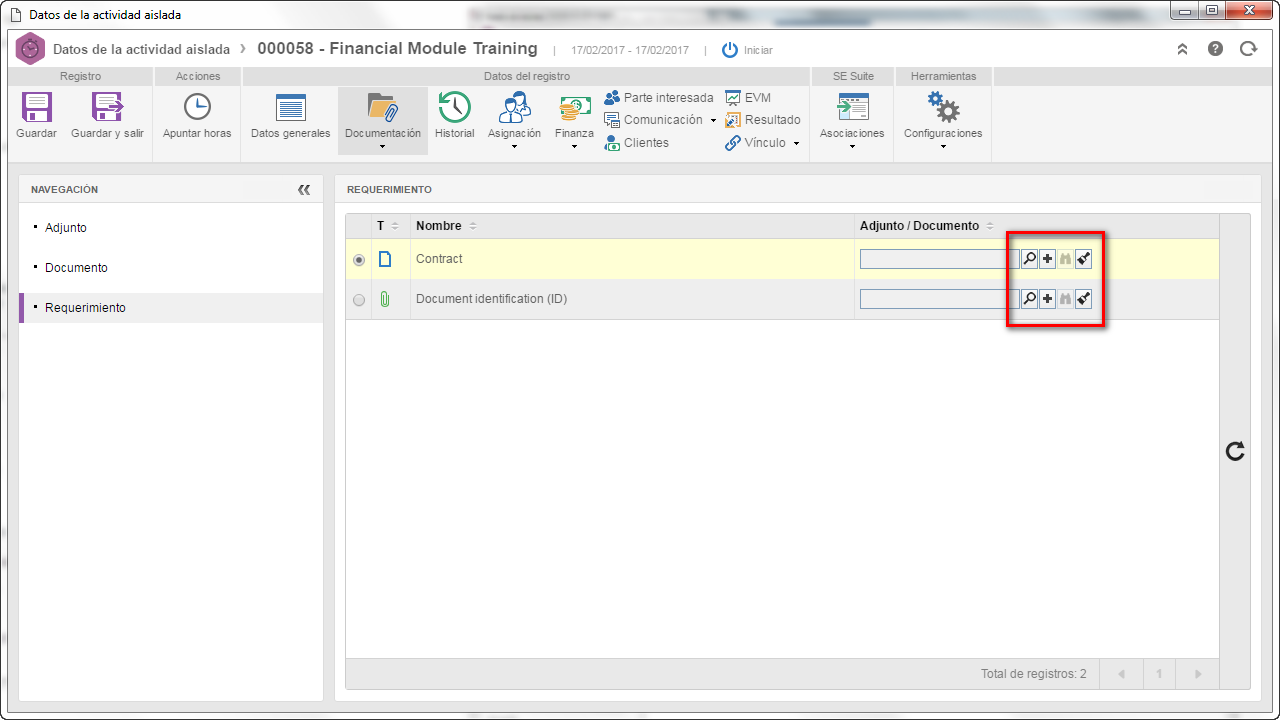Screen dimensions: 1280x720
Task: Select Requerimiento in the navigation
Action: tap(85, 308)
